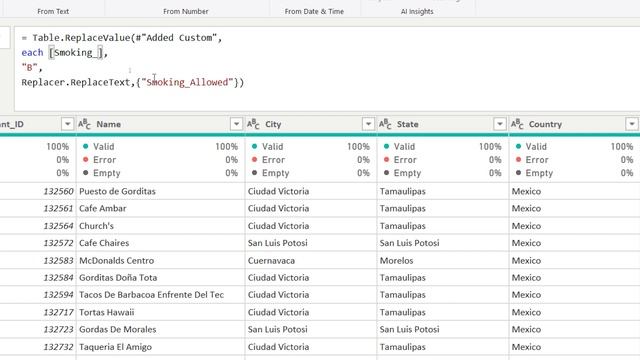This screenshot has height=360, width=640.
Task: Click the Country column data type icon
Action: (517, 124)
